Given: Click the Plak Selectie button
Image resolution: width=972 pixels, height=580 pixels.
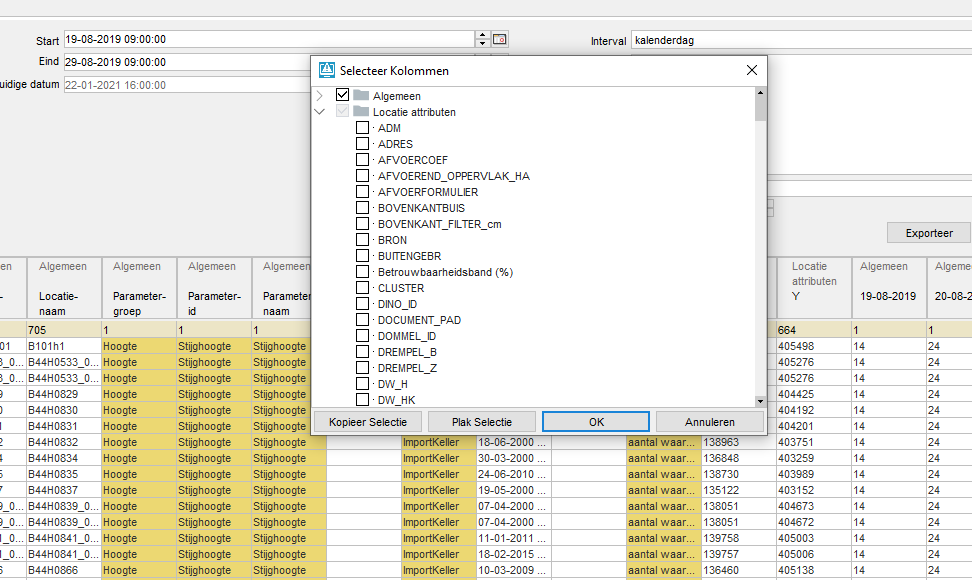Looking at the screenshot, I should pyautogui.click(x=482, y=422).
